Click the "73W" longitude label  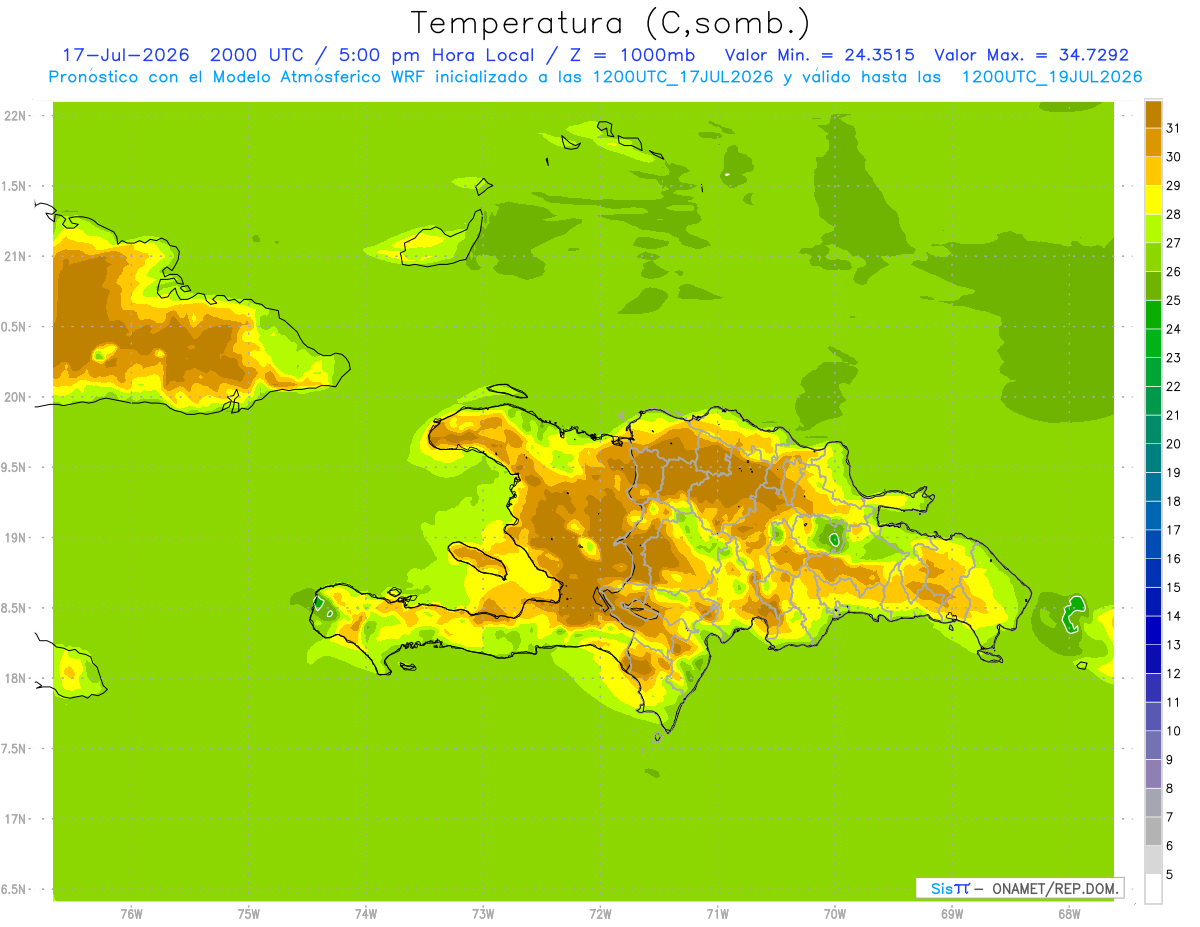click(x=483, y=914)
